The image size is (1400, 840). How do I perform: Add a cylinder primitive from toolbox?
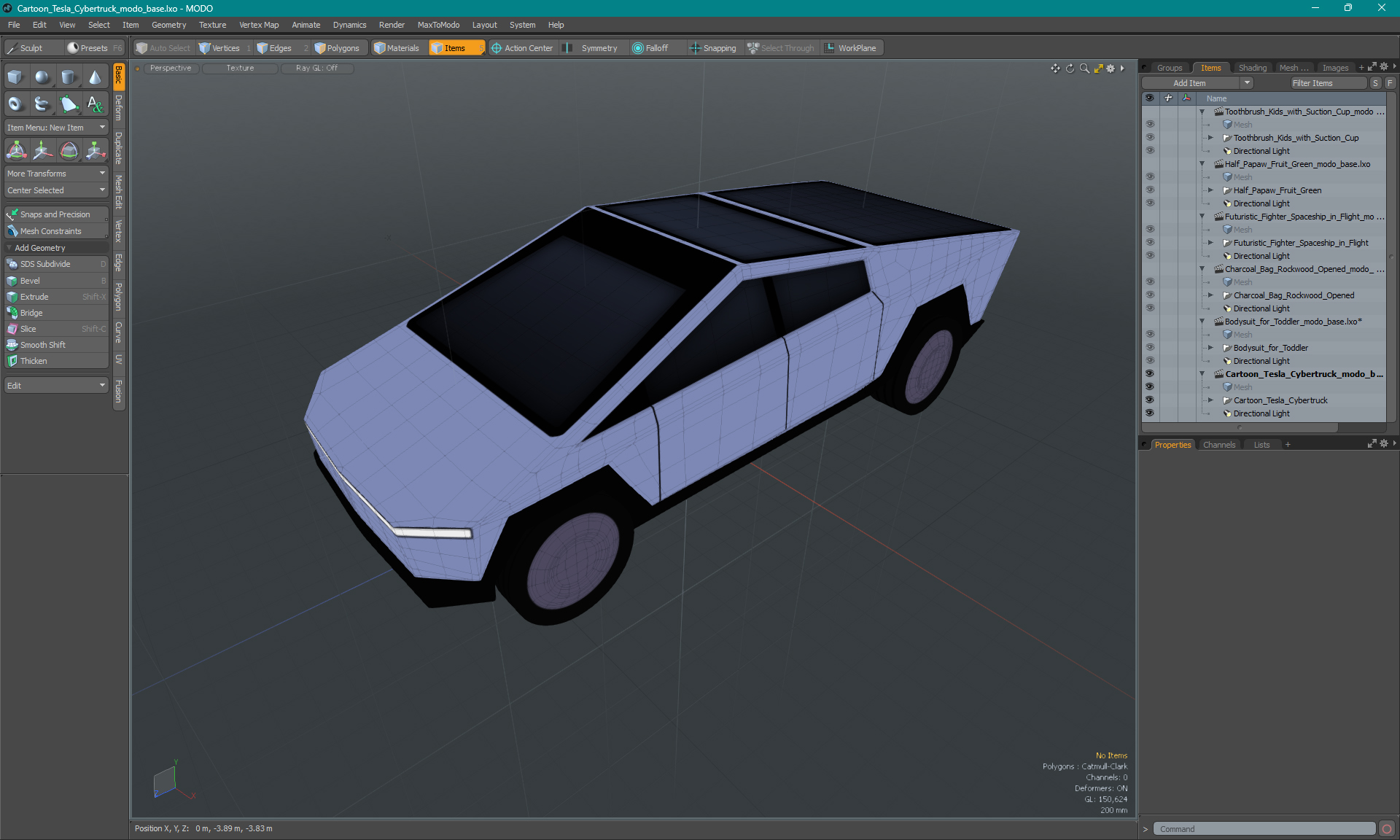click(x=69, y=77)
